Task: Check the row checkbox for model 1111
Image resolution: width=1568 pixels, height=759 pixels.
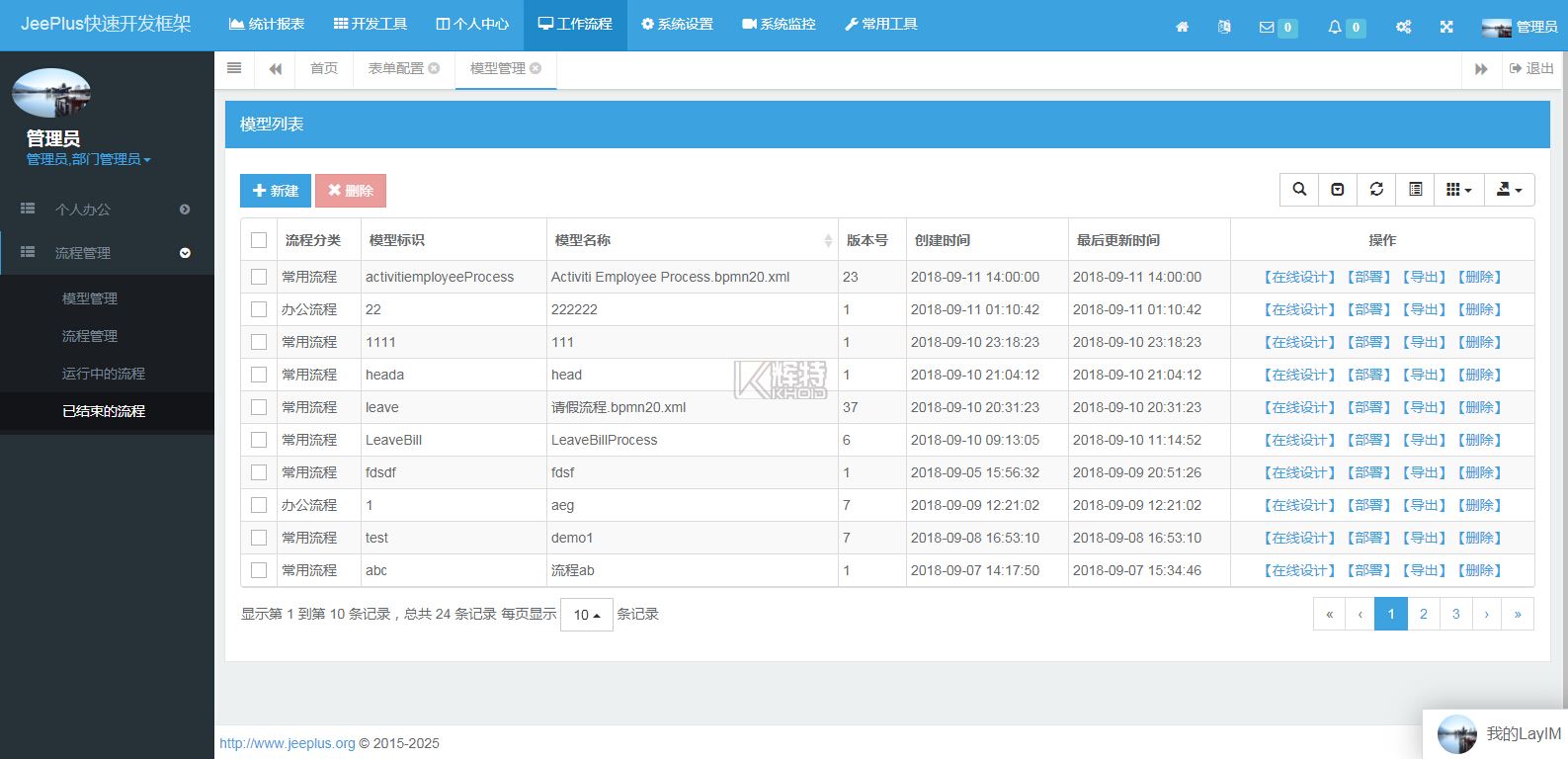Action: [259, 342]
